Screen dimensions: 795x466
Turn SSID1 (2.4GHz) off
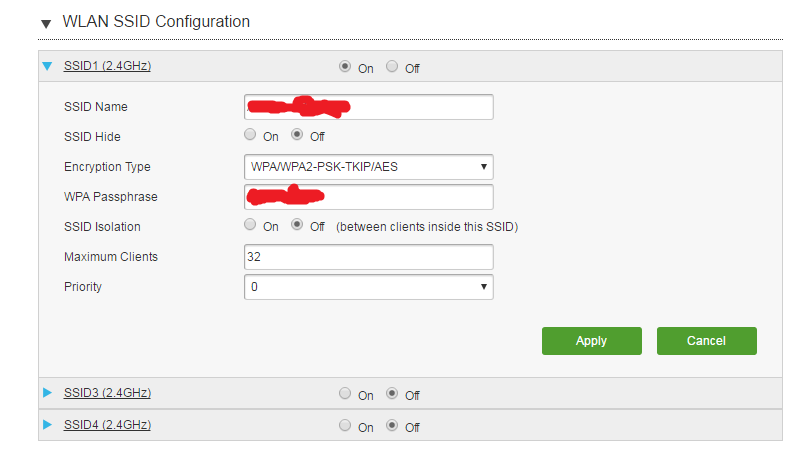(392, 66)
